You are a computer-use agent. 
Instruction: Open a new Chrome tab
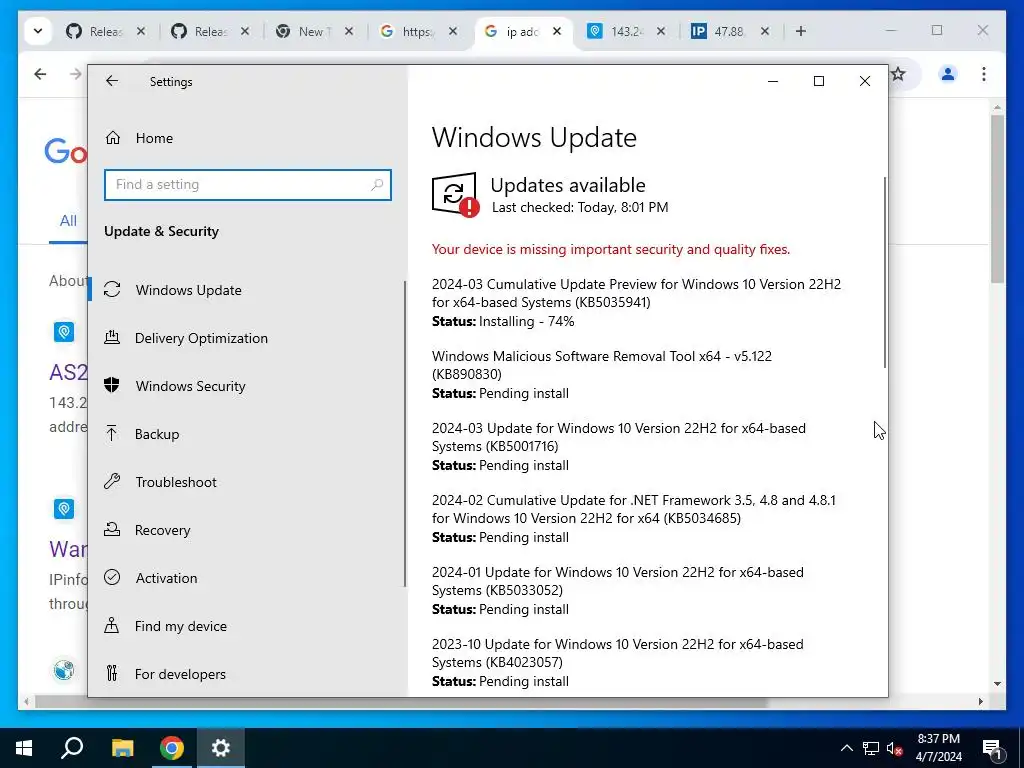[801, 31]
